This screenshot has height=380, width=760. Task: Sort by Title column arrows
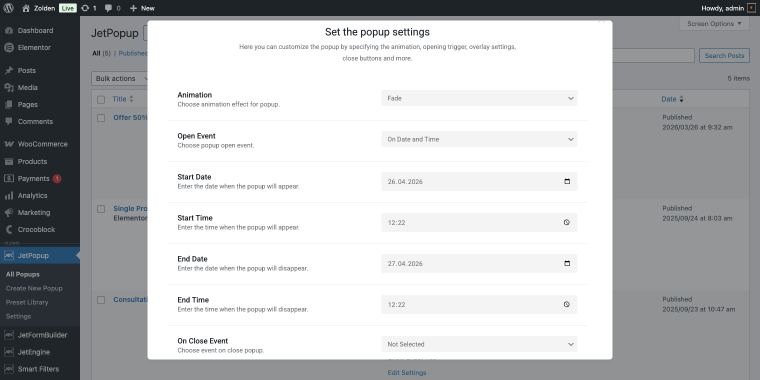tap(131, 99)
